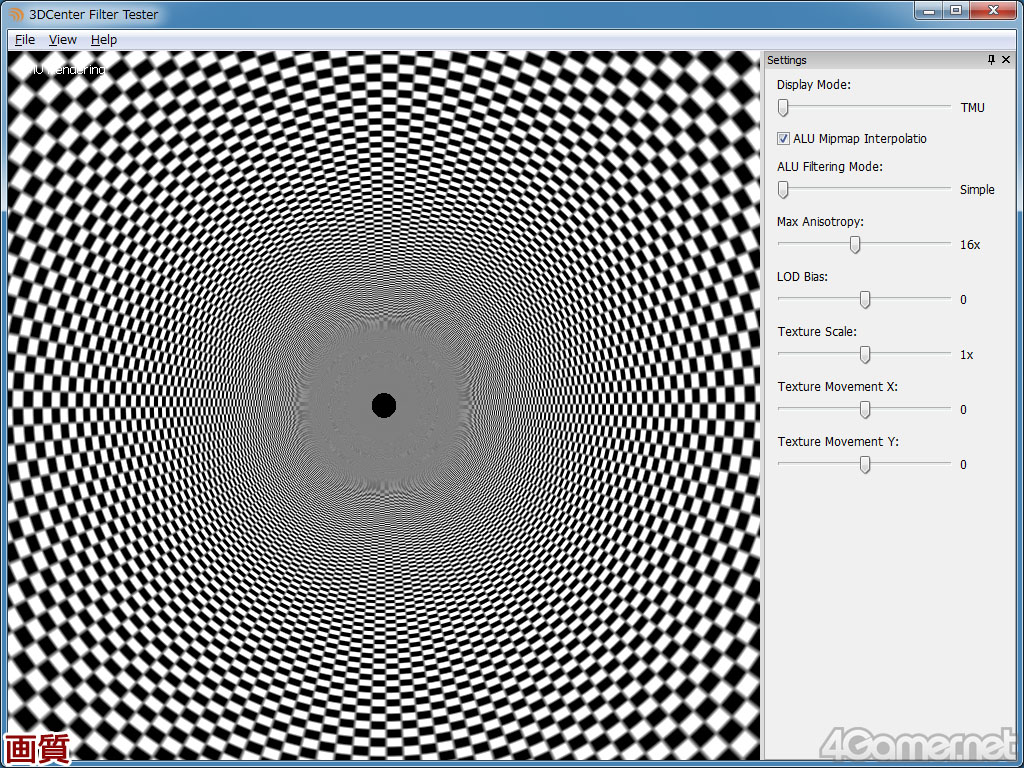Click the black center dot in the render view
Viewport: 1024px width, 768px height.
pos(384,405)
